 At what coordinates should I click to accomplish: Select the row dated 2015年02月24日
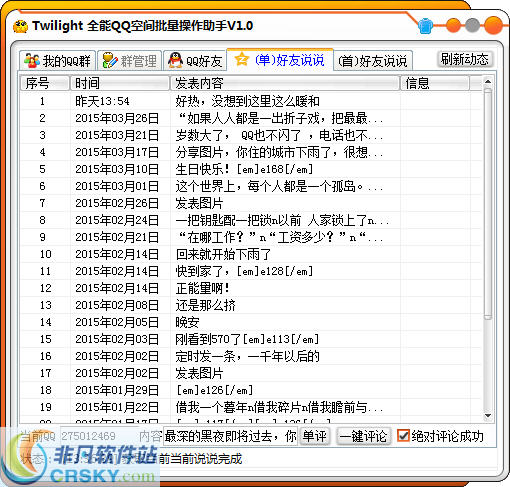point(251,220)
